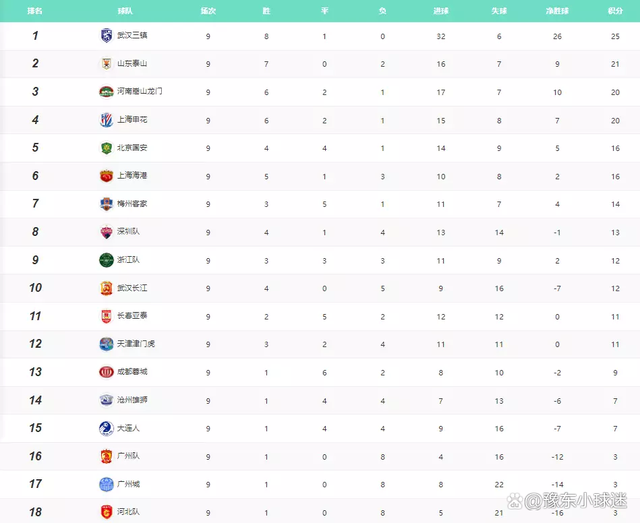Click the 山东泰山 team badge
Viewport: 640px width, 523px height.
(106, 64)
